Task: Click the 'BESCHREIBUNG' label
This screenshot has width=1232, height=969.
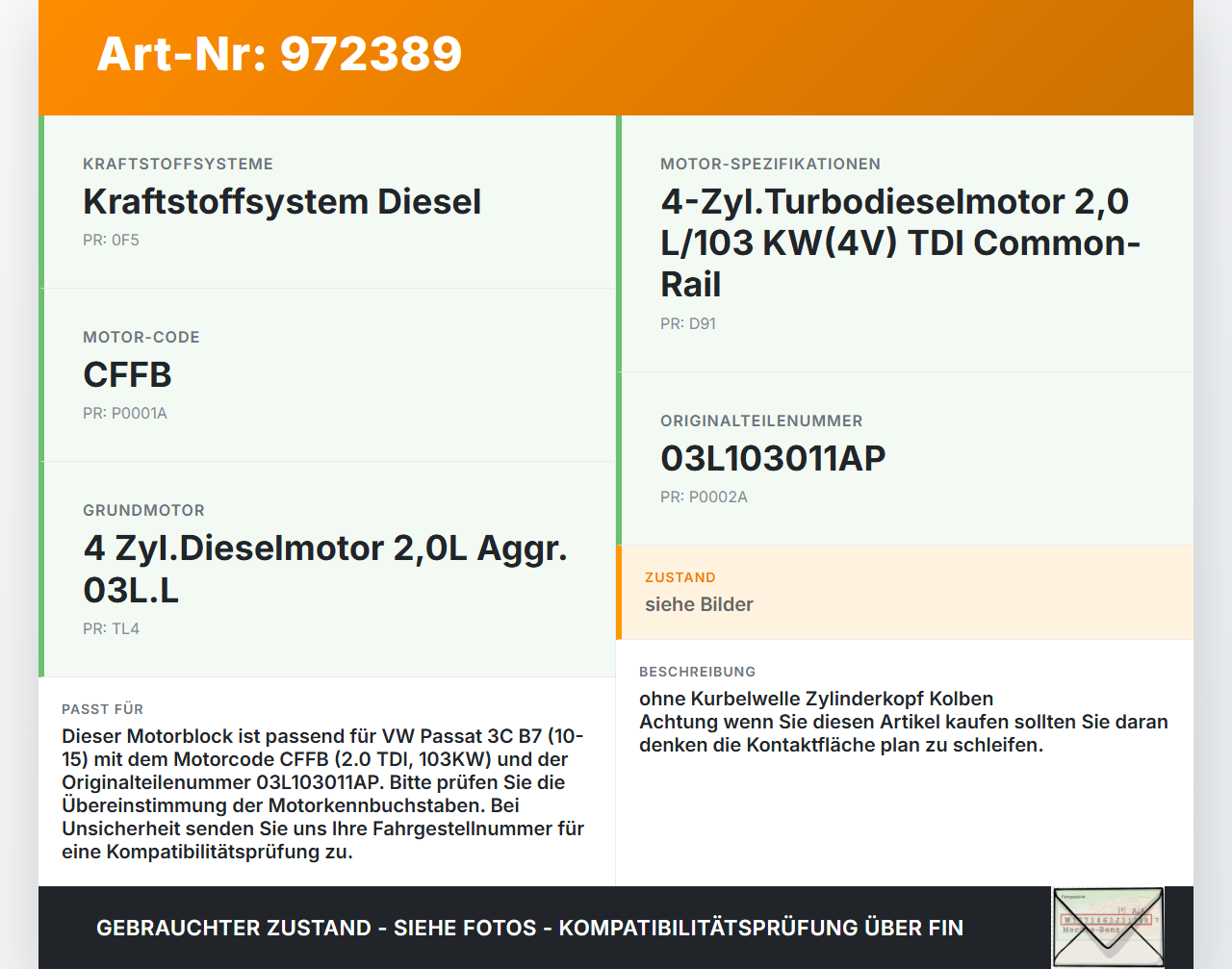Action: tap(698, 672)
